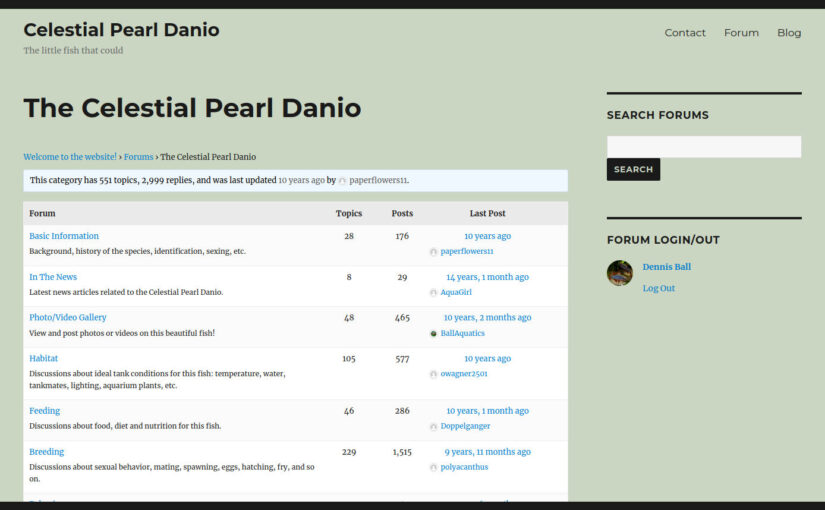This screenshot has height=510, width=825.
Task: Open paperflowers11 profile in info banner
Action: click(378, 180)
